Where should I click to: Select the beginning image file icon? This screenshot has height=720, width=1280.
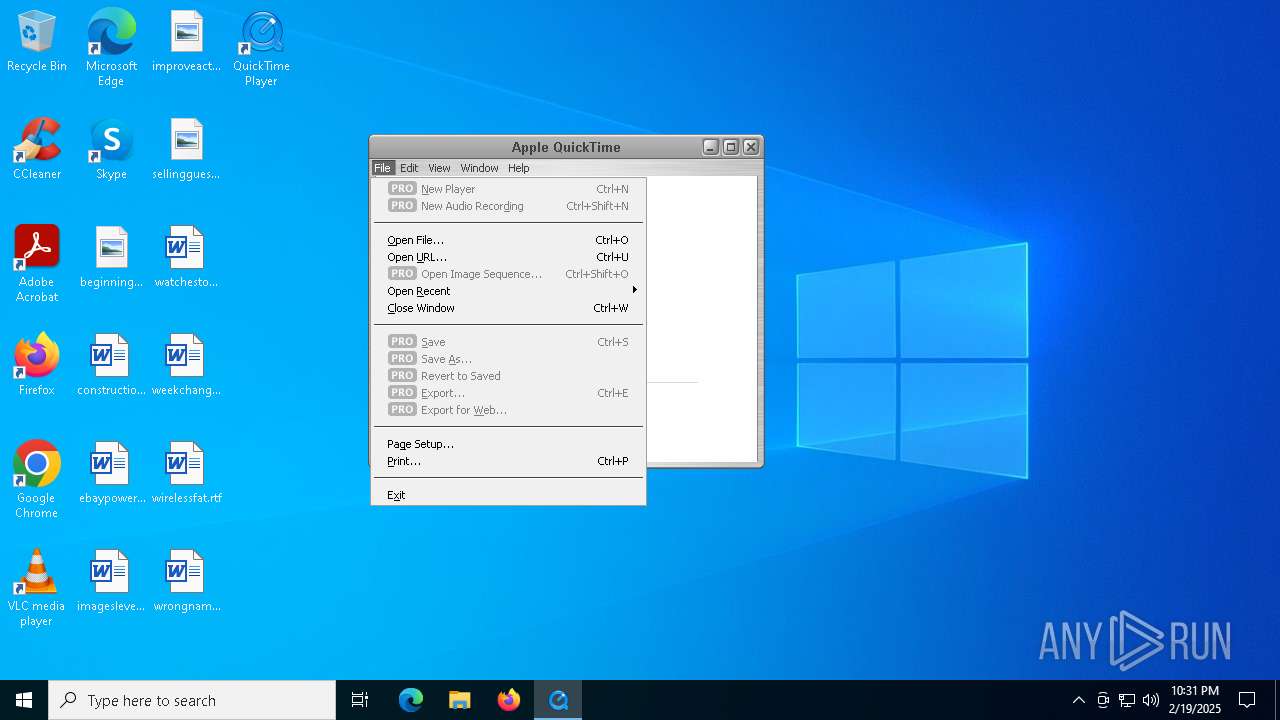coord(111,258)
